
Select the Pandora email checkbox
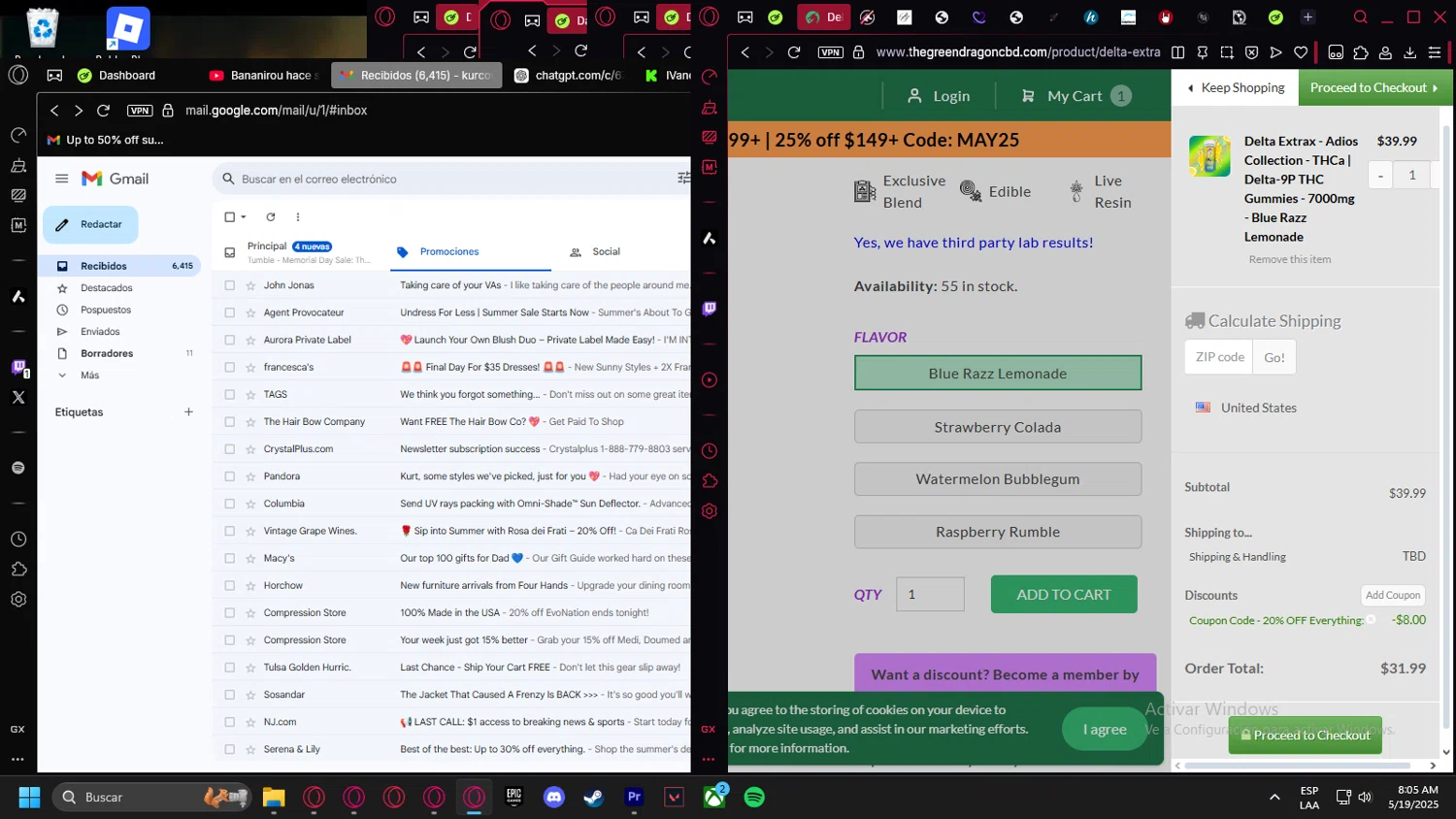coord(230,476)
